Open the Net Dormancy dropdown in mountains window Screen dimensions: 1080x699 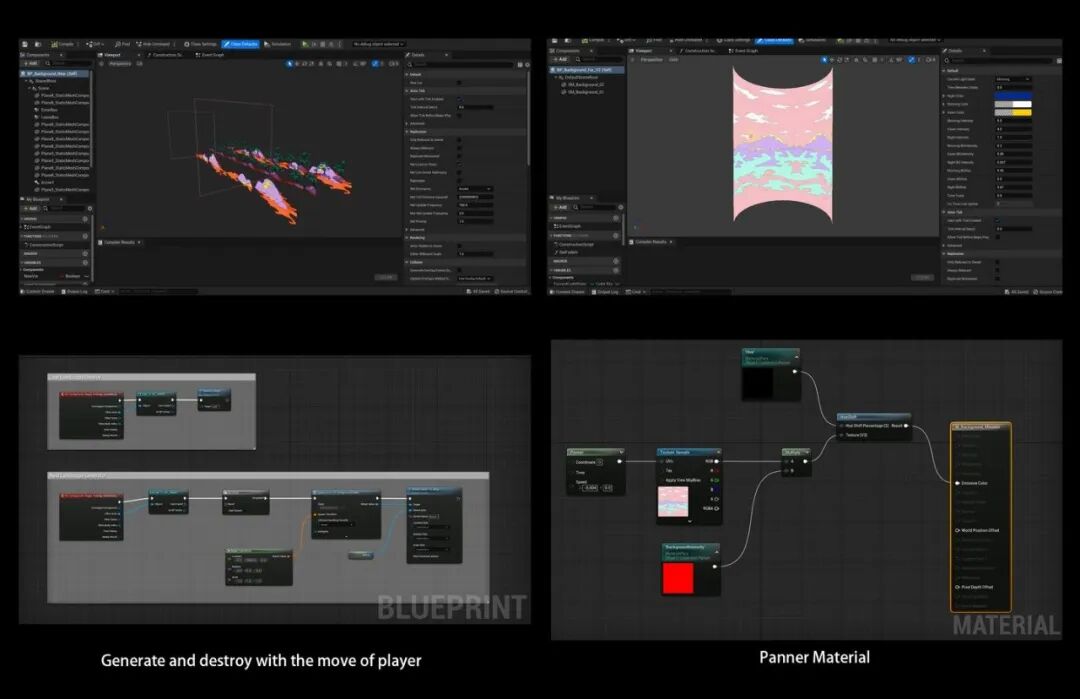(x=475, y=189)
